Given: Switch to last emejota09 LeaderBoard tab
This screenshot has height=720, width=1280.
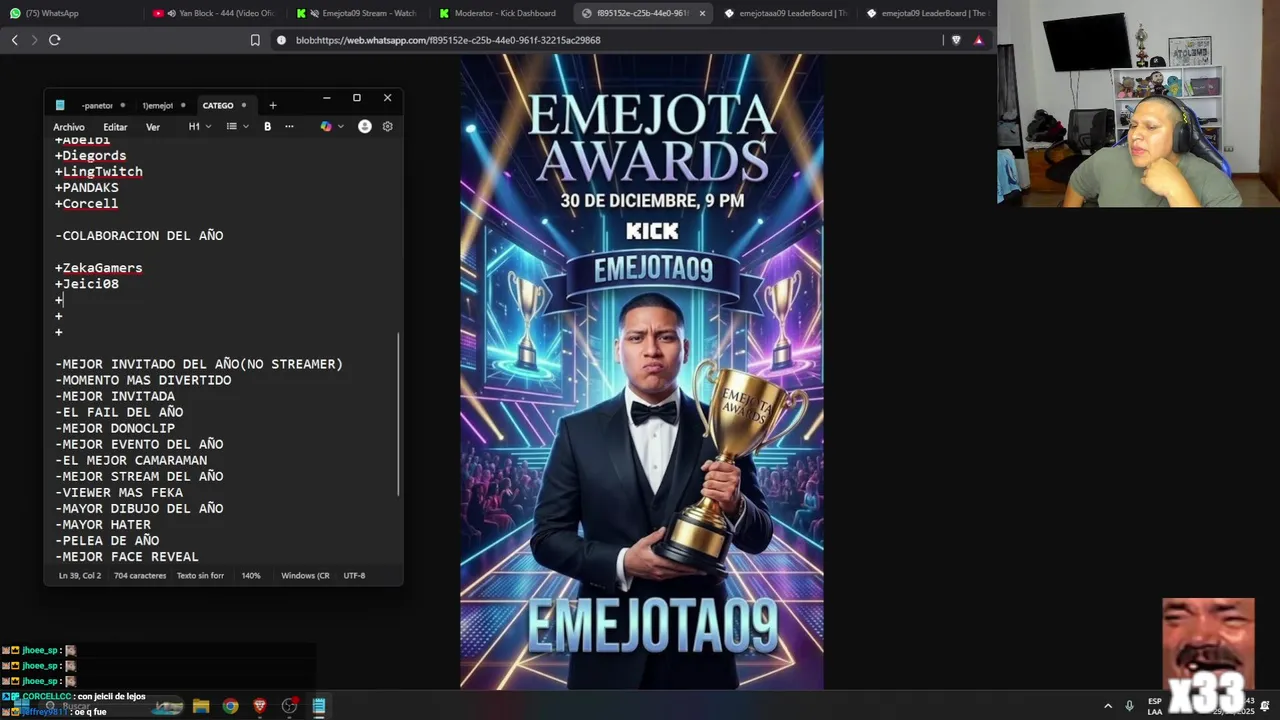Looking at the screenshot, I should 929,13.
